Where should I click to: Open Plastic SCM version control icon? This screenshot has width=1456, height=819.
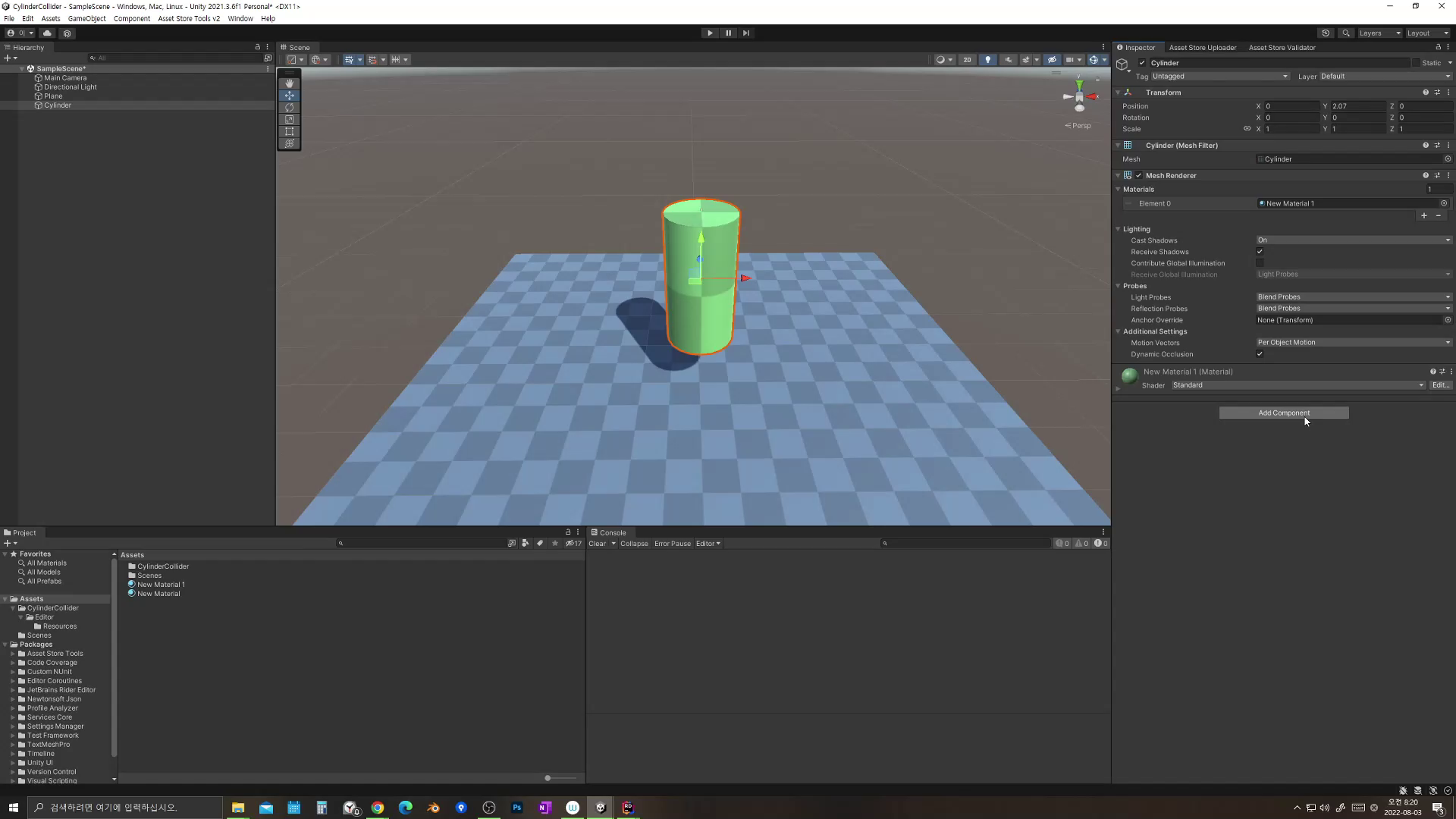67,33
